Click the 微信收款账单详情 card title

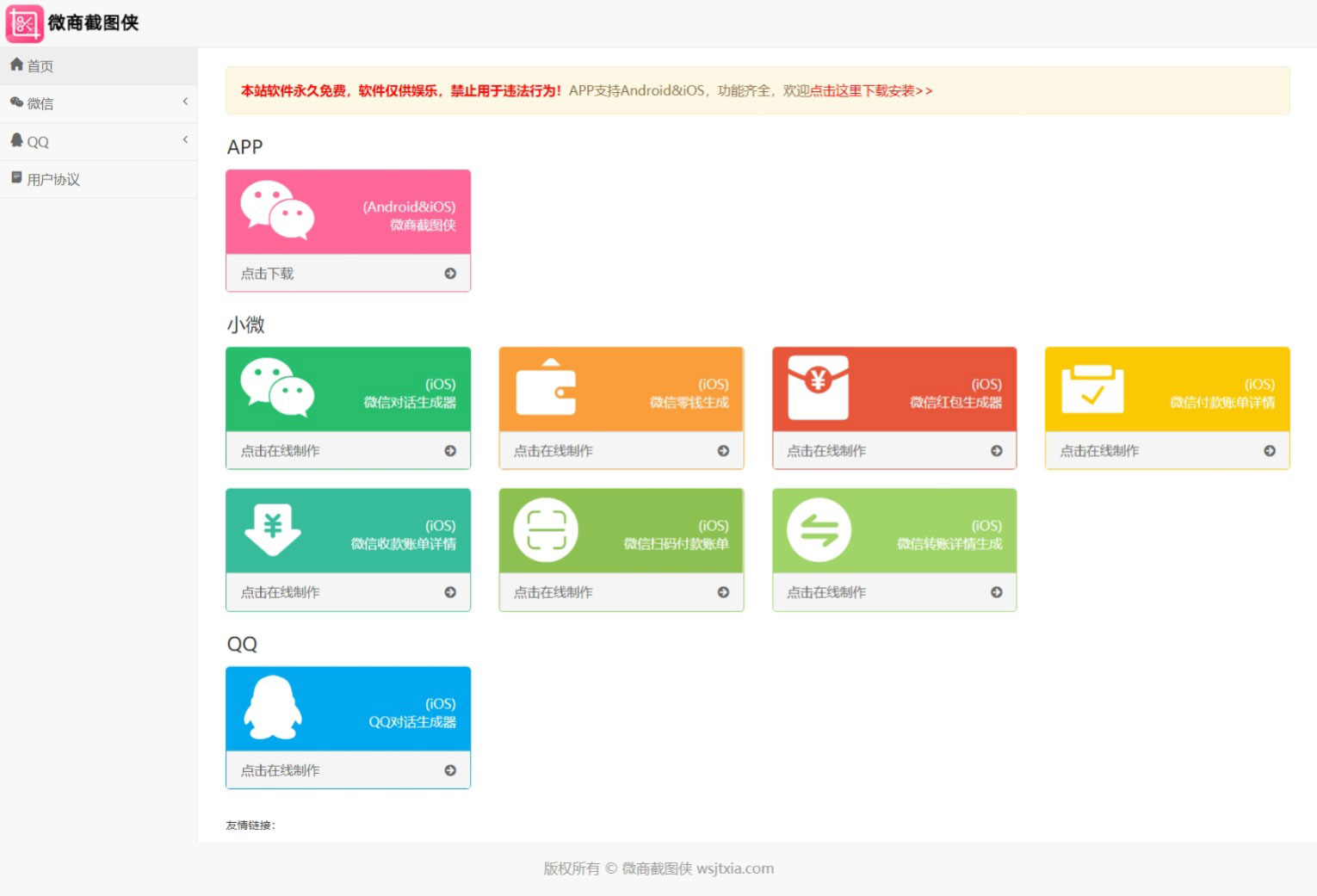404,543
